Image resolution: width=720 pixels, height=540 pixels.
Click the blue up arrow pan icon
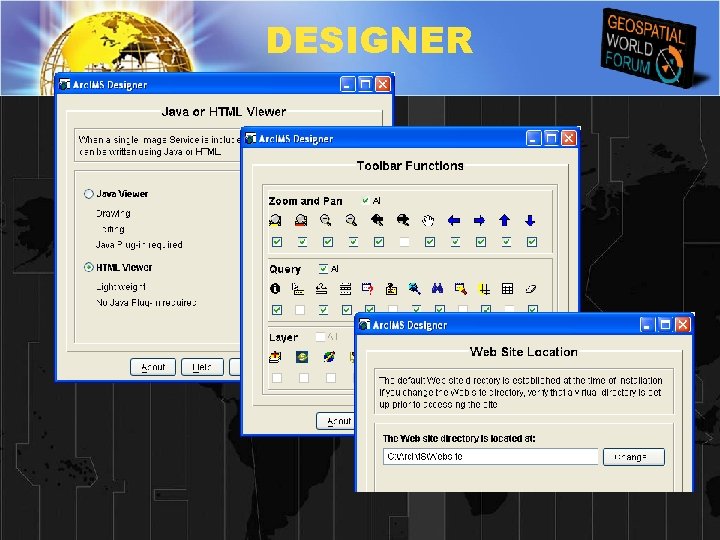click(505, 221)
